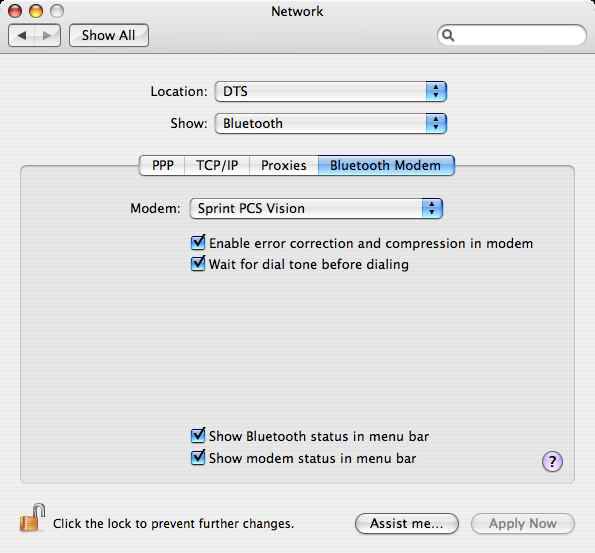Click the Assist me... button
Viewport: 595px width, 553px height.
[x=407, y=524]
